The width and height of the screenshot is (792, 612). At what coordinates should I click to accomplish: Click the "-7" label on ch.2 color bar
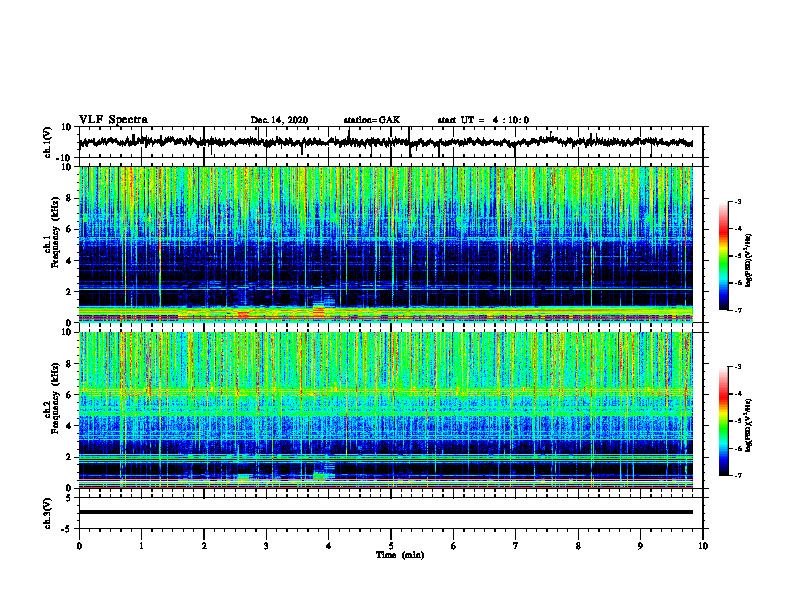click(738, 476)
